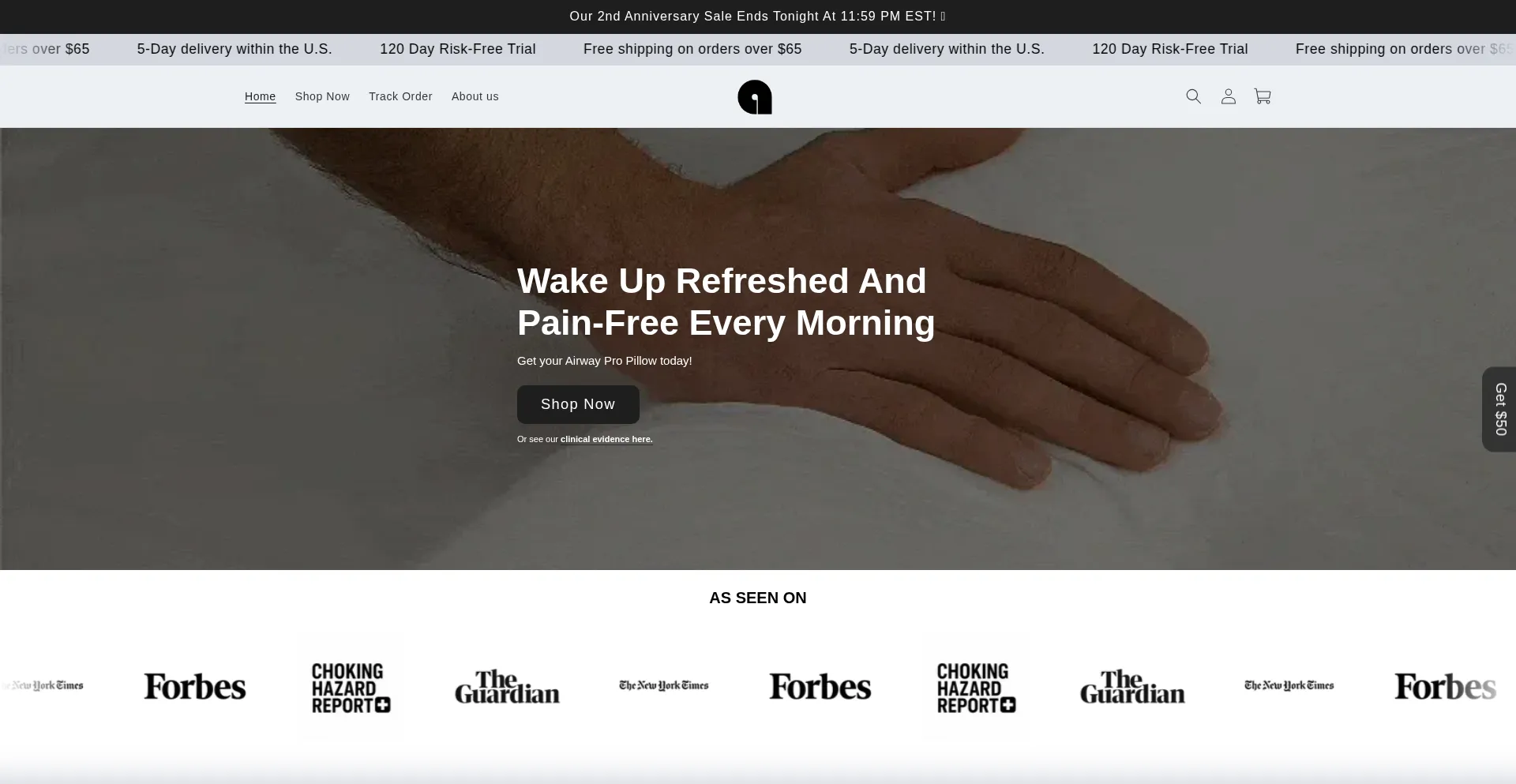Click the first 120 Day Risk-Free Trial text
Screen dimensions: 1516x784
458,49
